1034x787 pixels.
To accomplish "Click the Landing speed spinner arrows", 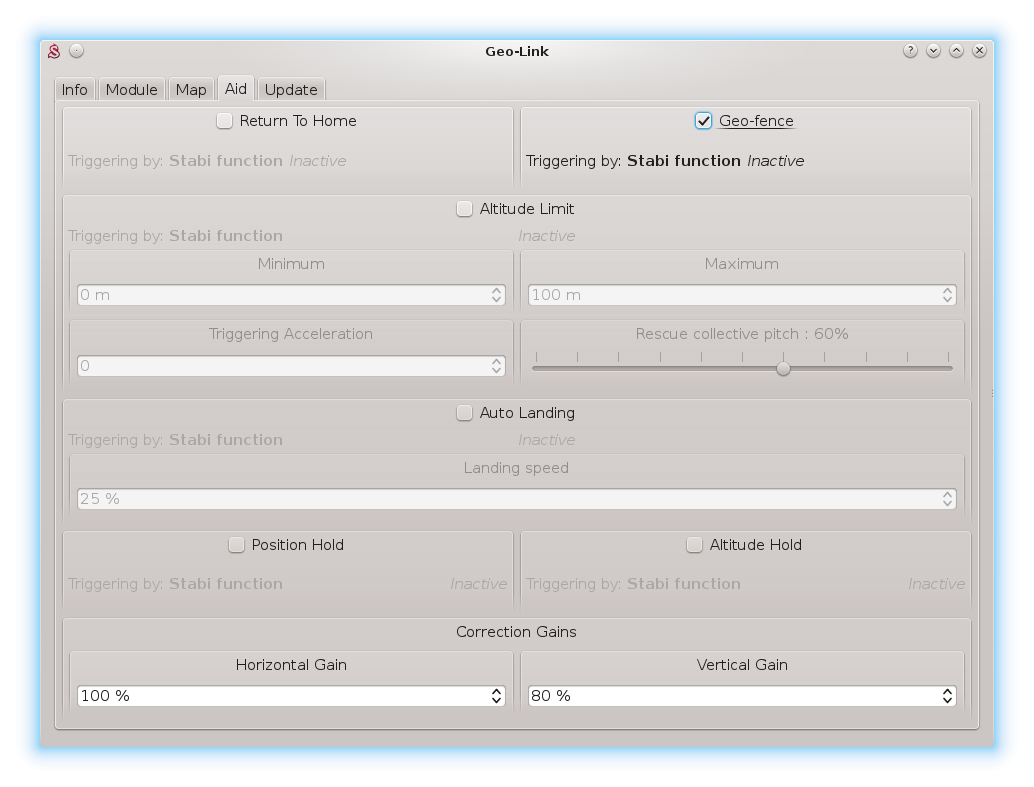I will (x=947, y=498).
